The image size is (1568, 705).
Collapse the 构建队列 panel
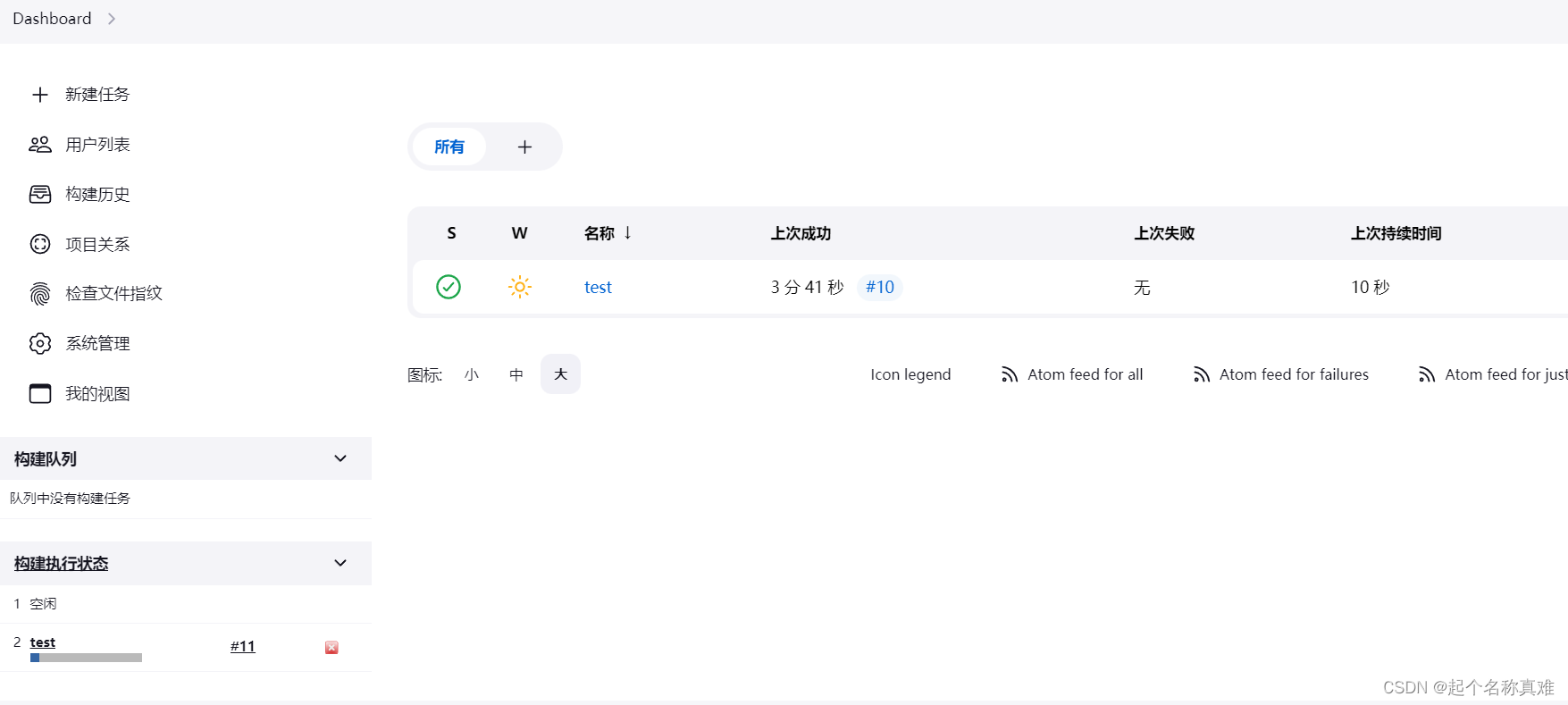point(340,458)
